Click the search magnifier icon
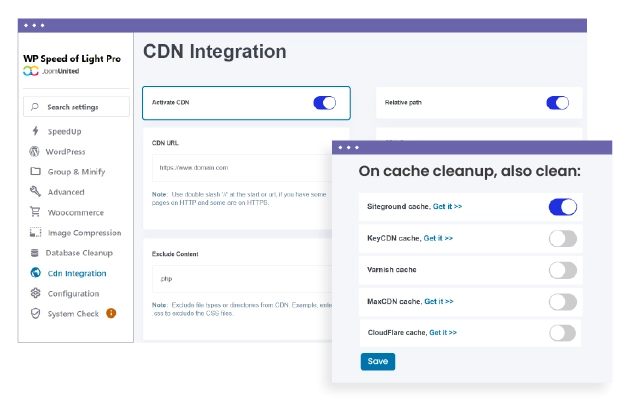 (x=35, y=106)
